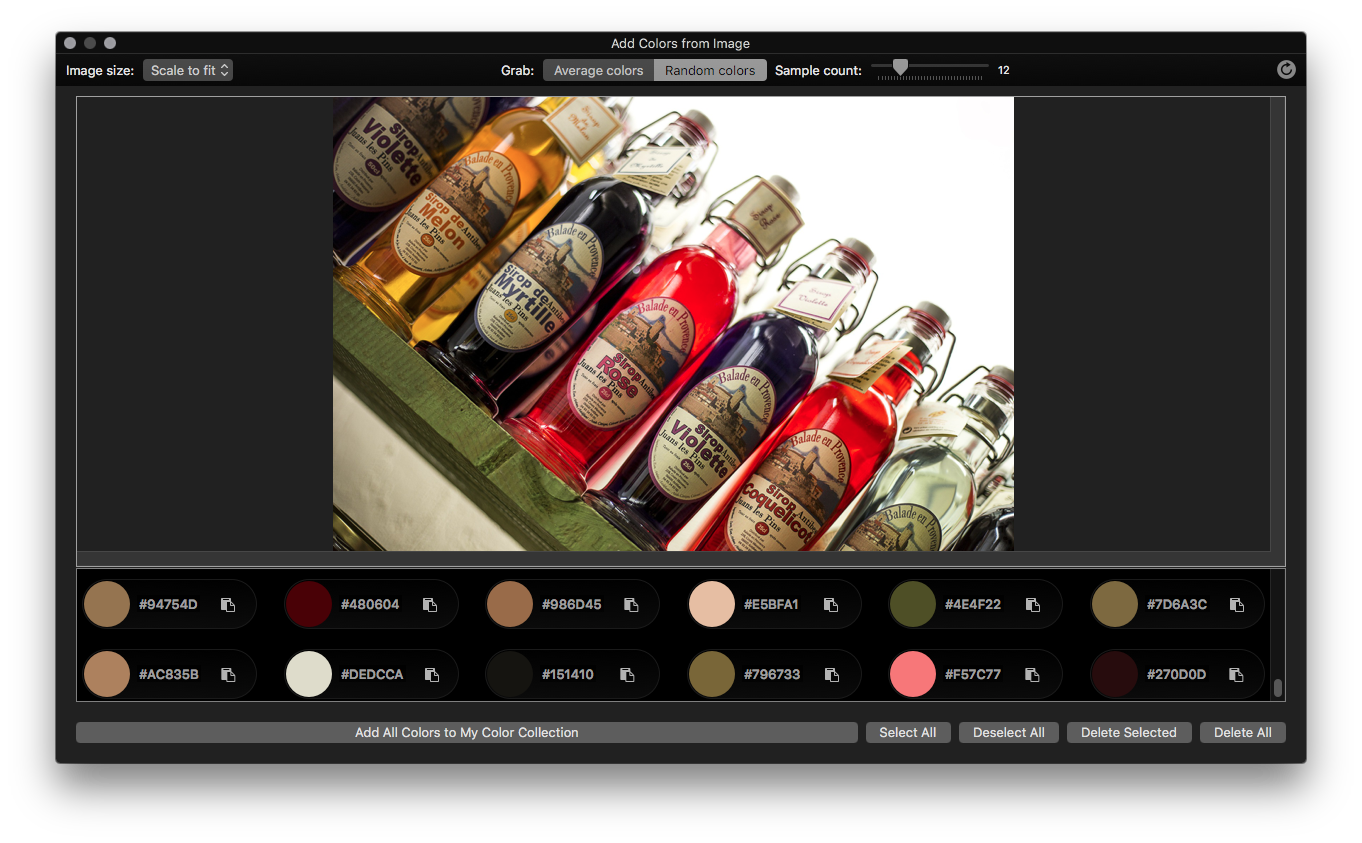The height and width of the screenshot is (843, 1362).
Task: Select the #94754D color swatch circle
Action: (107, 604)
